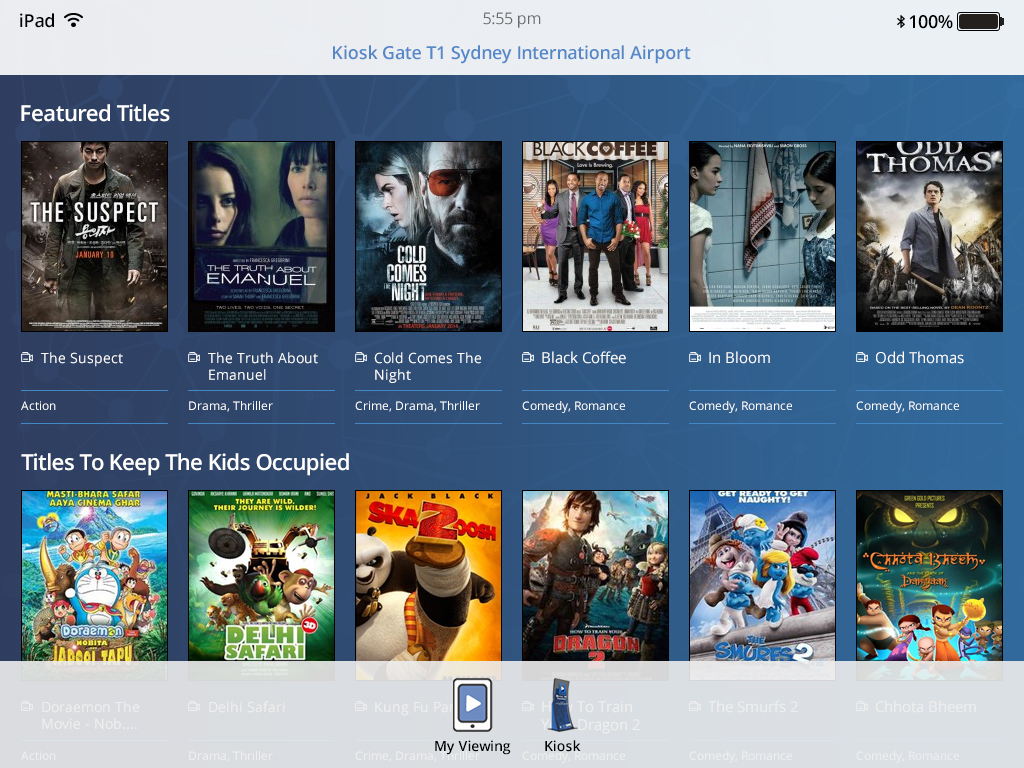Open The Suspect movie poster
1024x768 pixels.
coord(94,236)
